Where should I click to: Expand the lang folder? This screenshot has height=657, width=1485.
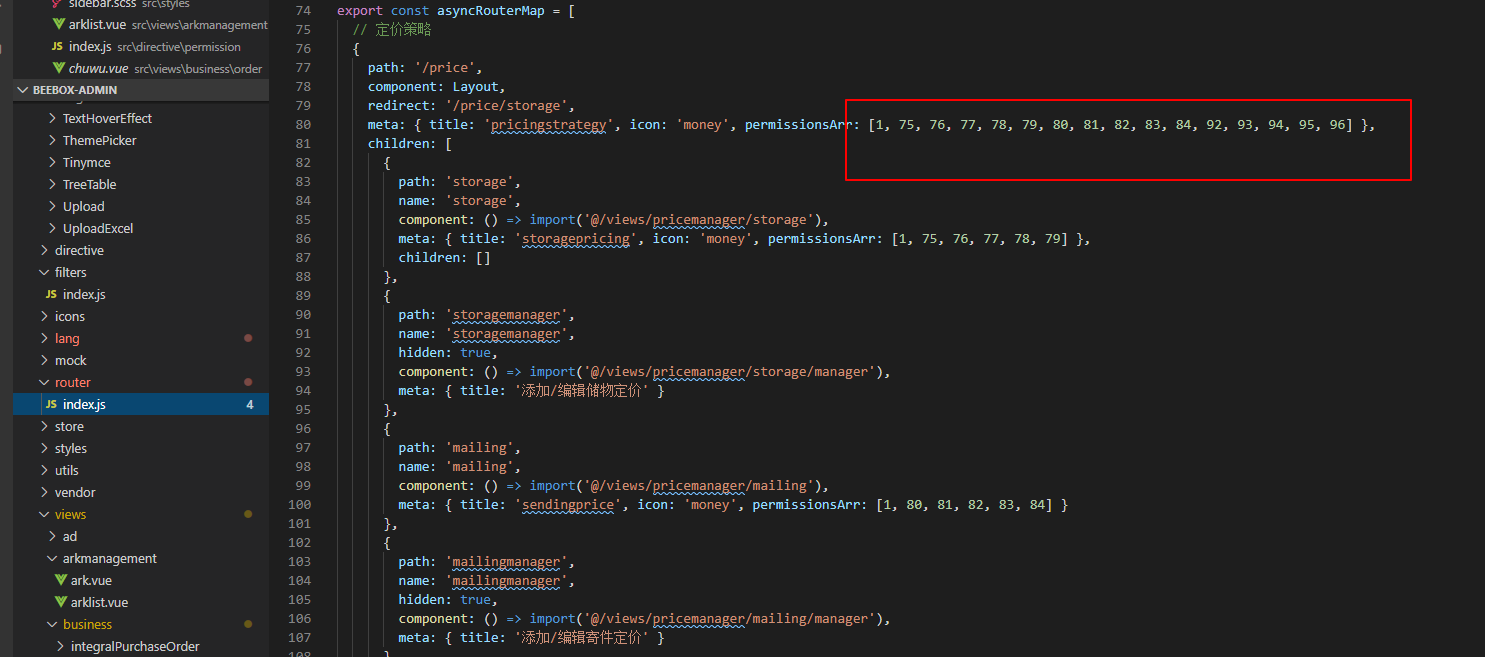(67, 338)
